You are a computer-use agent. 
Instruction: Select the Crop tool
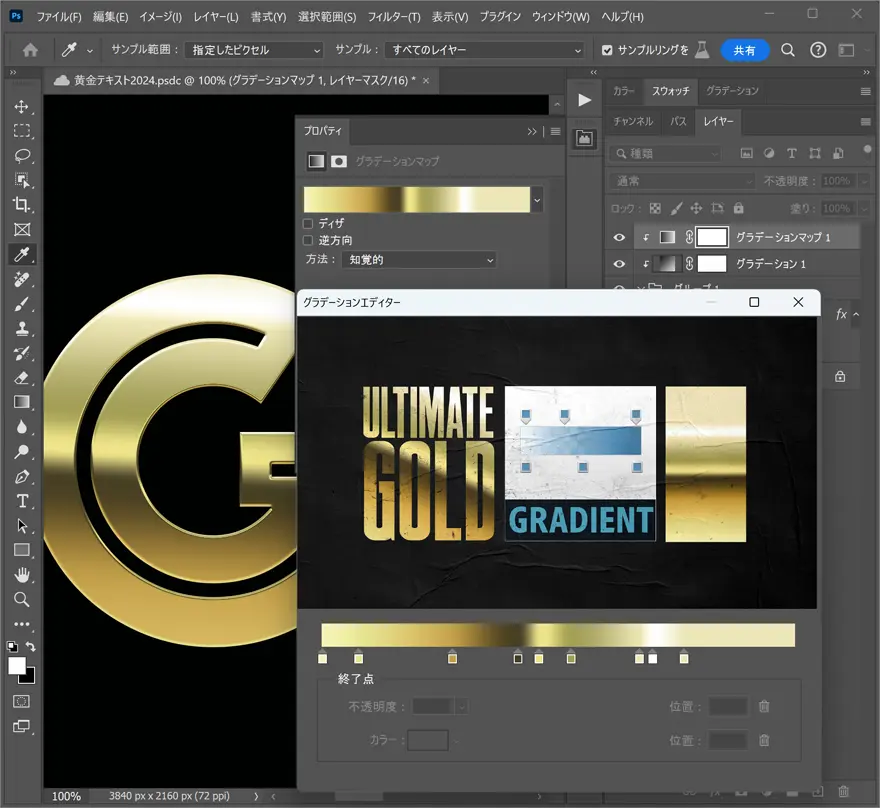point(22,205)
